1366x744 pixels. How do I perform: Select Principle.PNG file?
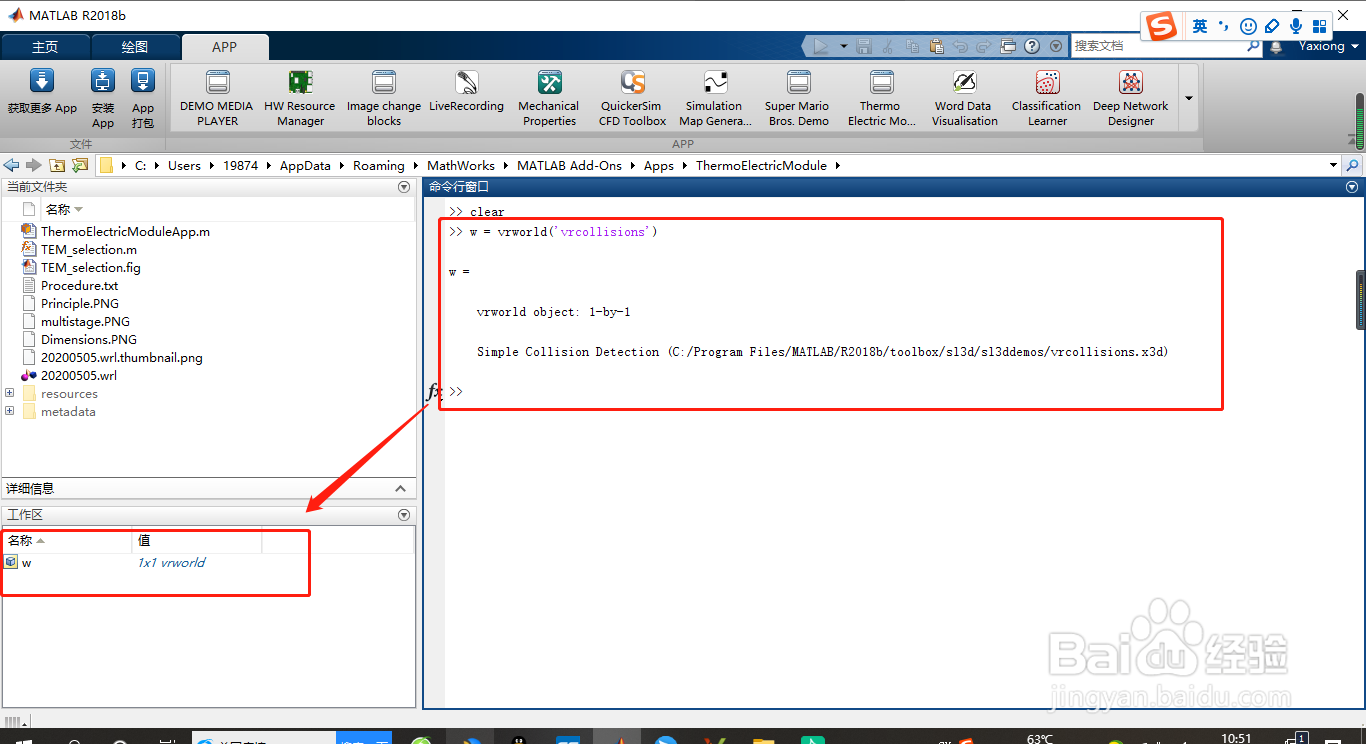click(79, 303)
